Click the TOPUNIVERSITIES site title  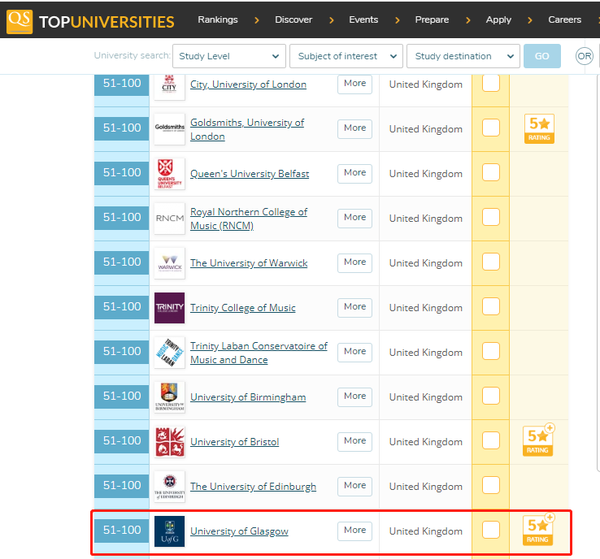point(107,22)
